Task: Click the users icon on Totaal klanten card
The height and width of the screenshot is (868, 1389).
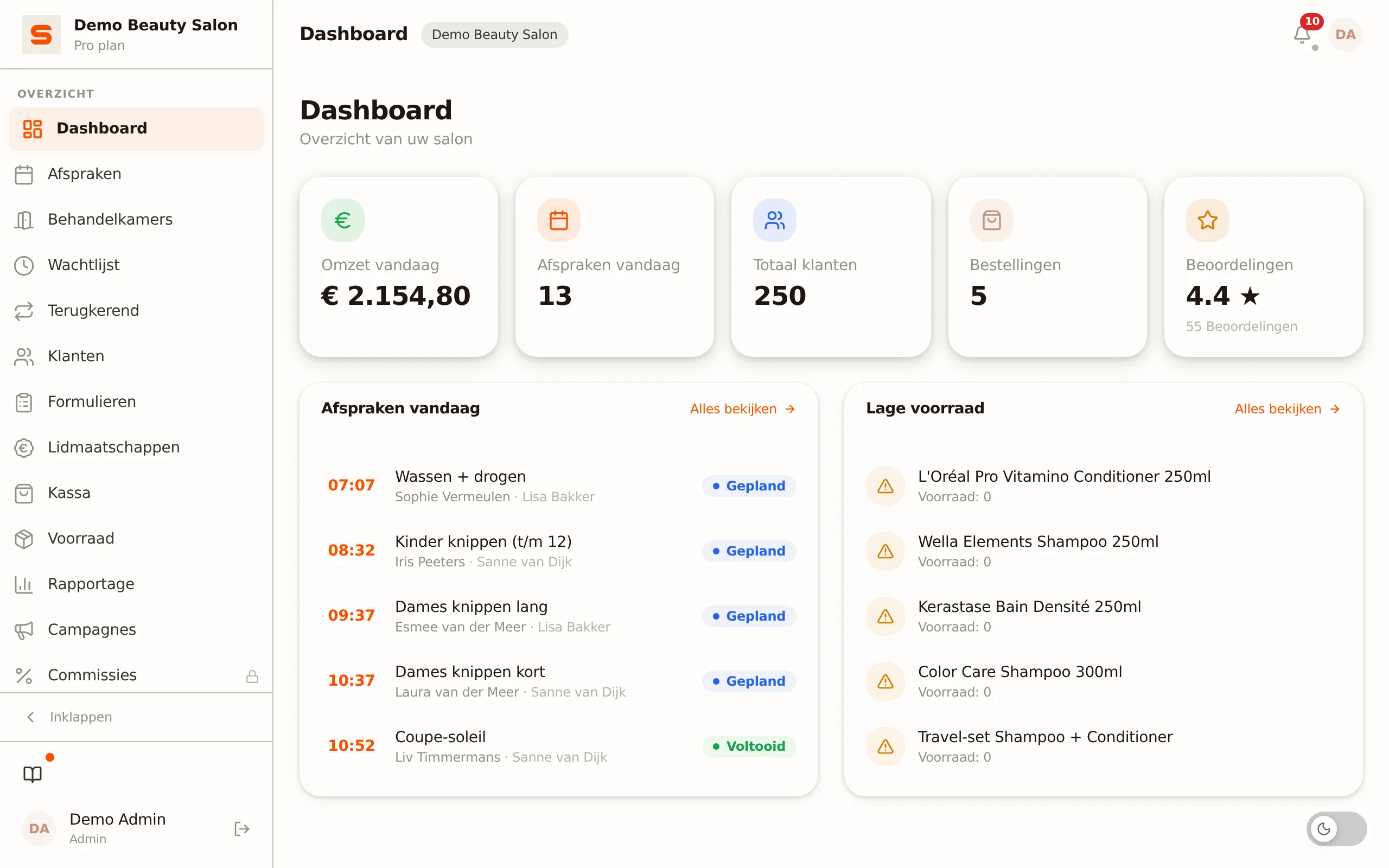Action: pos(774,220)
